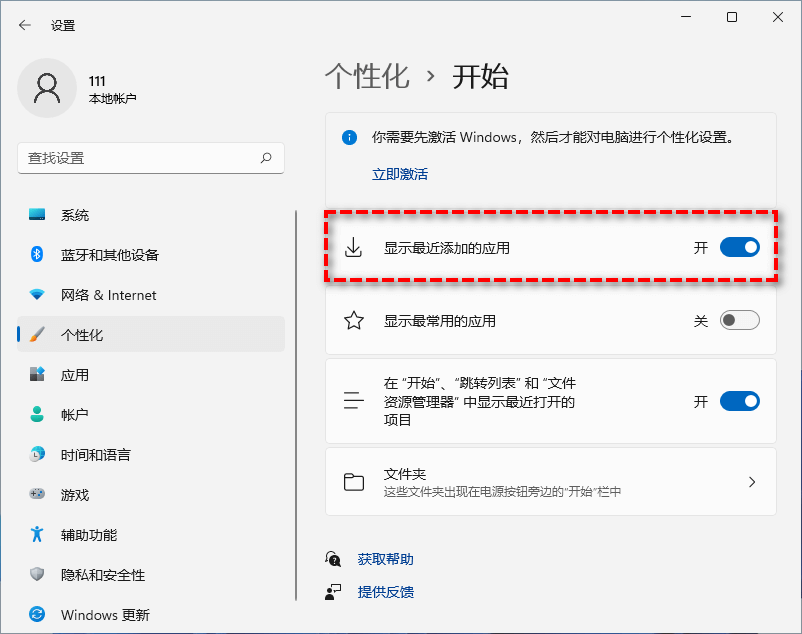Click the user avatar picture

click(x=47, y=88)
